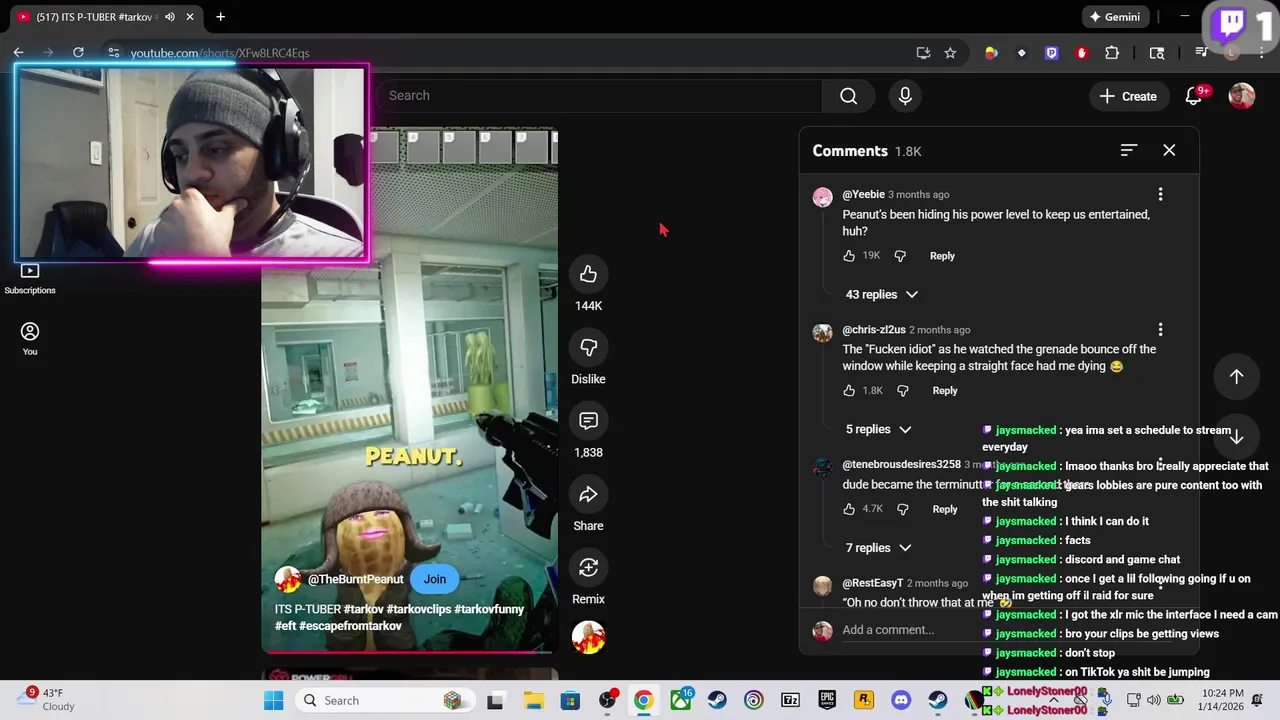Open Subscriptions in the YouTube sidebar

pos(30,279)
